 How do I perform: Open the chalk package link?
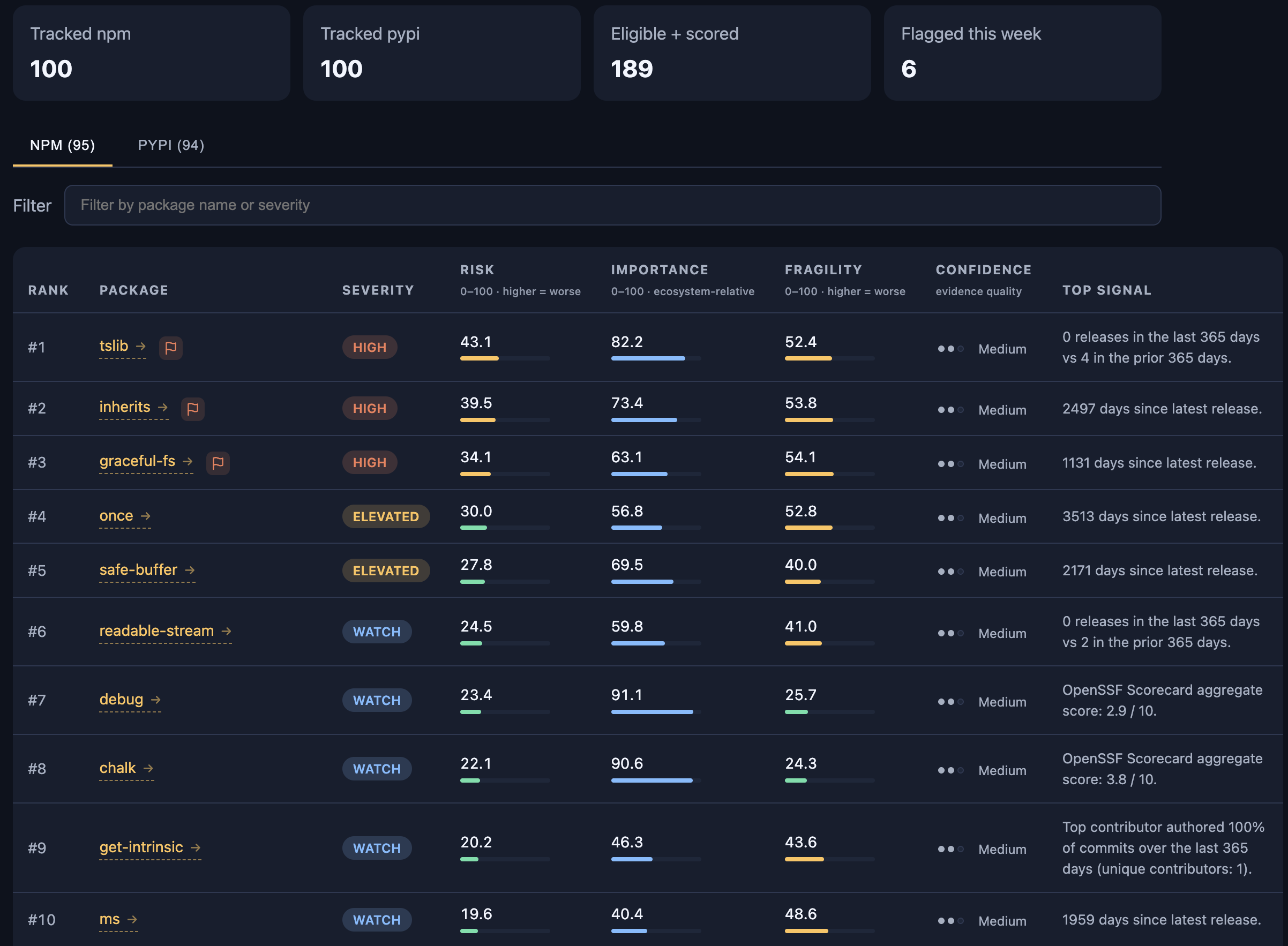117,768
